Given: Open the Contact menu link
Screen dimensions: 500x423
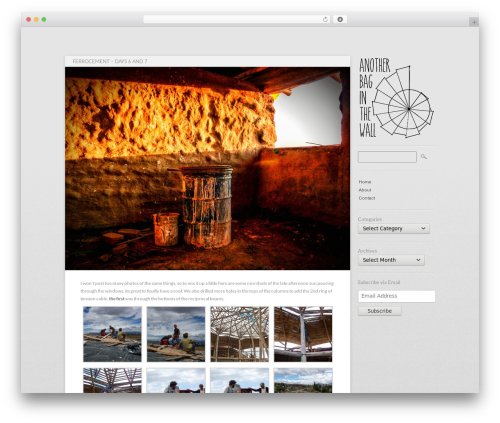Looking at the screenshot, I should (x=367, y=198).
